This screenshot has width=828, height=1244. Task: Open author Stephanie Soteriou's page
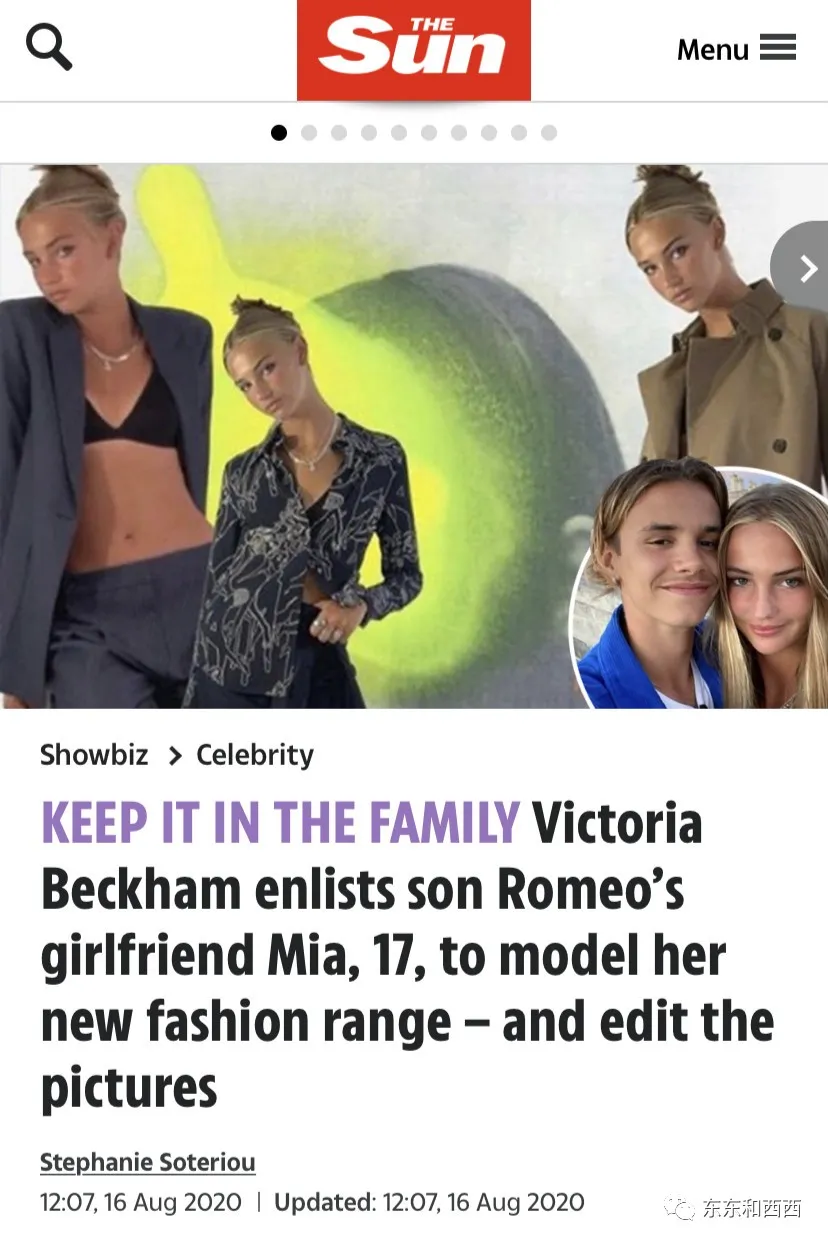[x=148, y=1163]
